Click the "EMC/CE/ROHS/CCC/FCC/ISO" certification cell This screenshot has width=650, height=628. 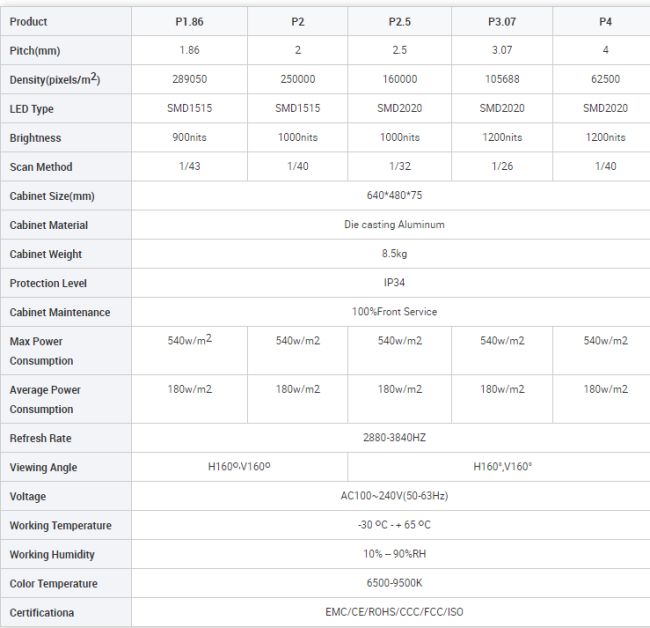[x=394, y=612]
